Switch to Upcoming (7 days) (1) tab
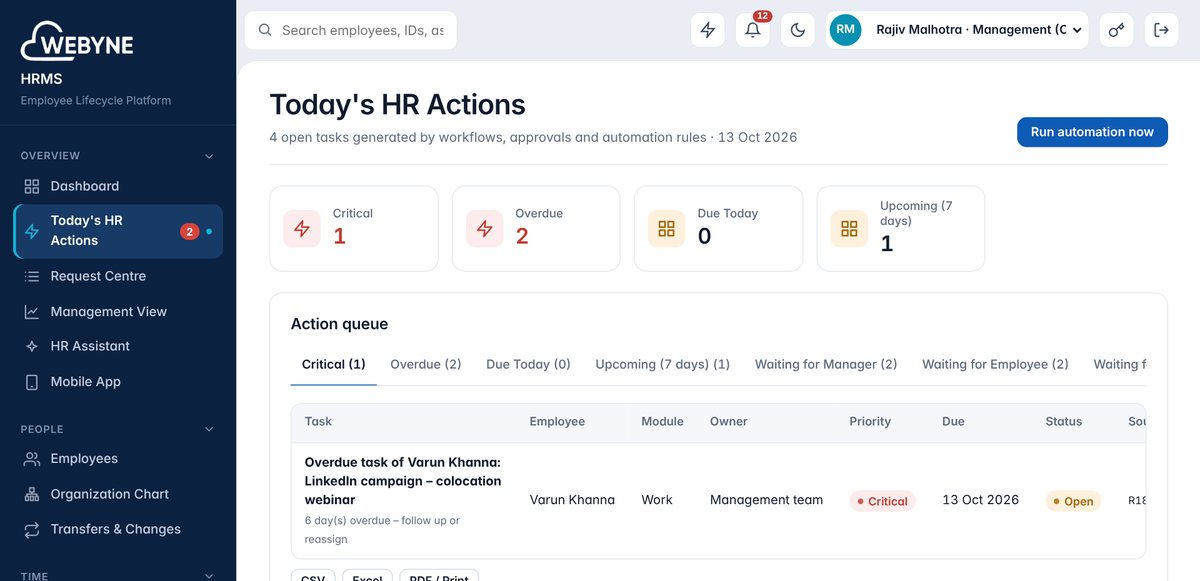This screenshot has width=1200, height=581. (663, 365)
